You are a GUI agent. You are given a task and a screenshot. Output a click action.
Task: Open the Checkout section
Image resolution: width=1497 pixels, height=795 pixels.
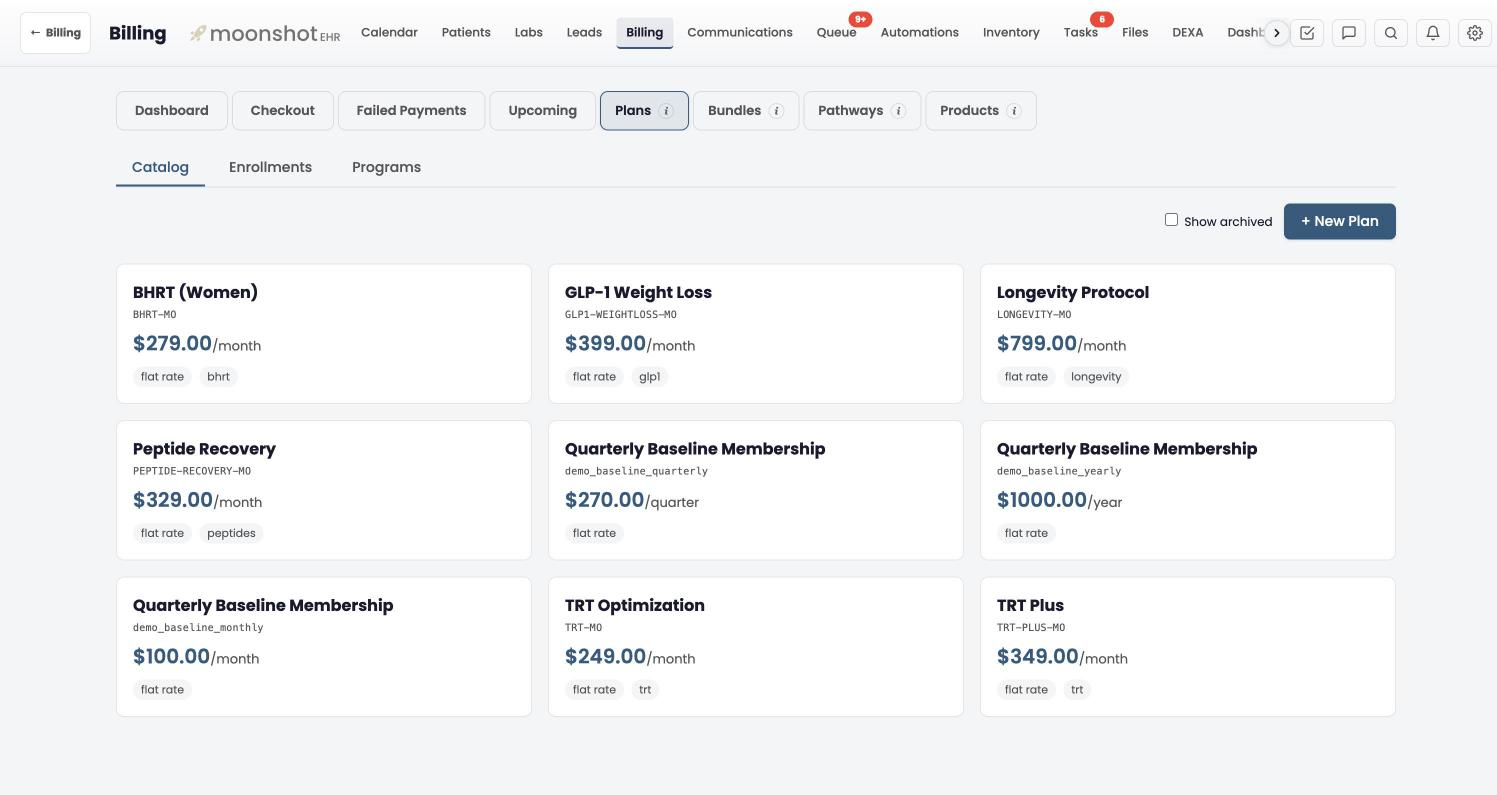click(x=282, y=111)
